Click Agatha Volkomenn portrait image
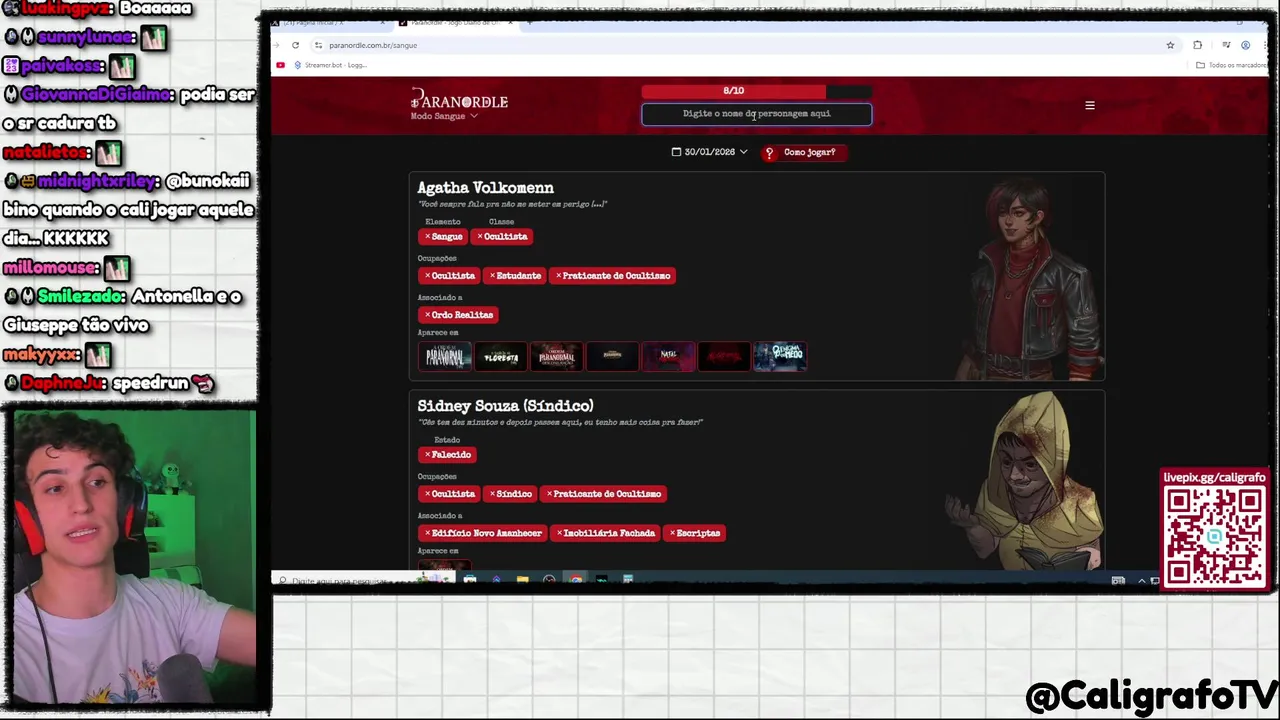 coord(1030,278)
